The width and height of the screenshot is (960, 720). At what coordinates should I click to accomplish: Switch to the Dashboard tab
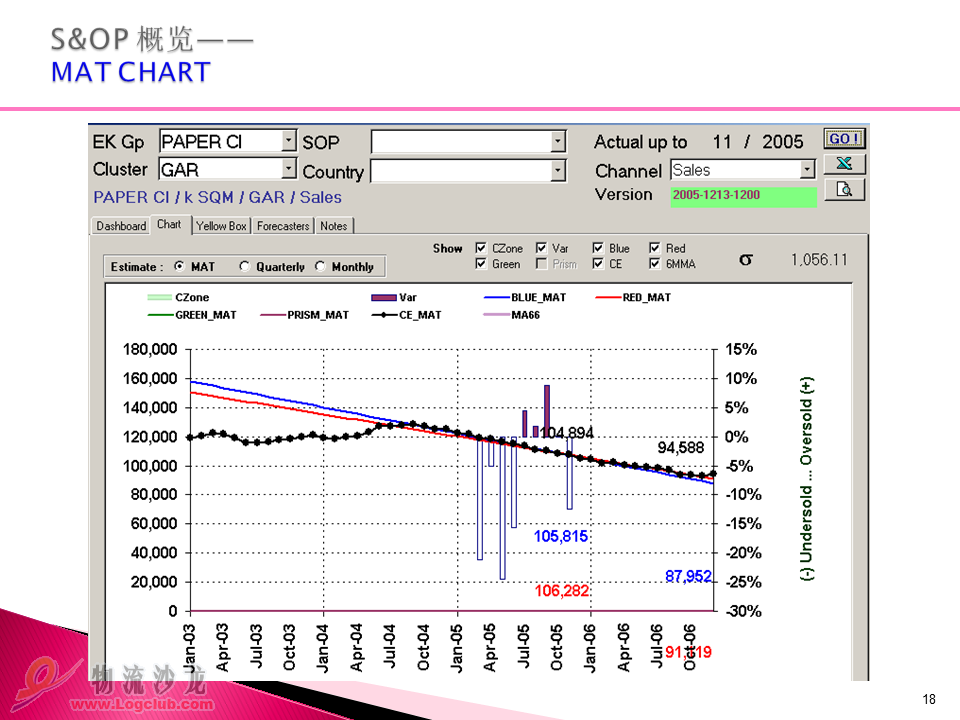click(x=121, y=226)
